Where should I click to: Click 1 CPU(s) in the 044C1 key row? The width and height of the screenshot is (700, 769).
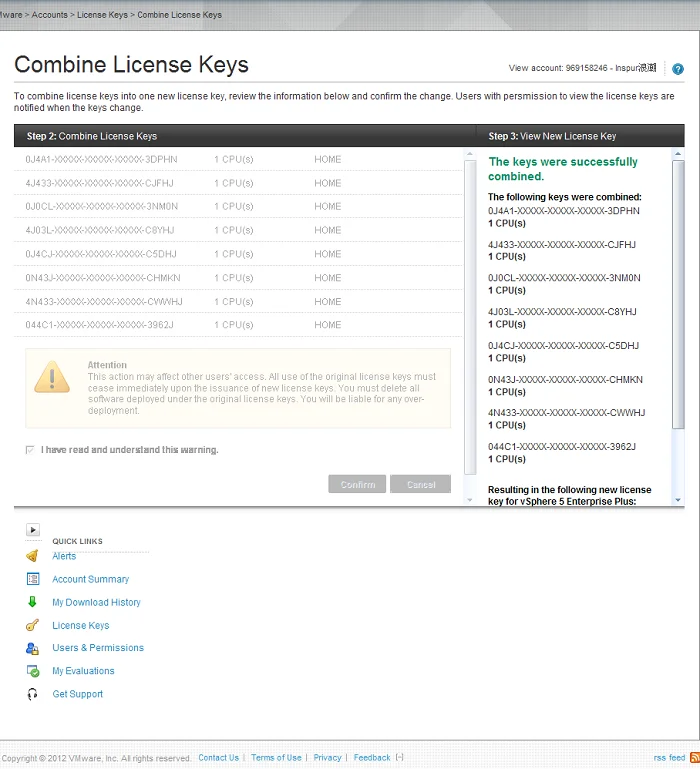pyautogui.click(x=233, y=325)
